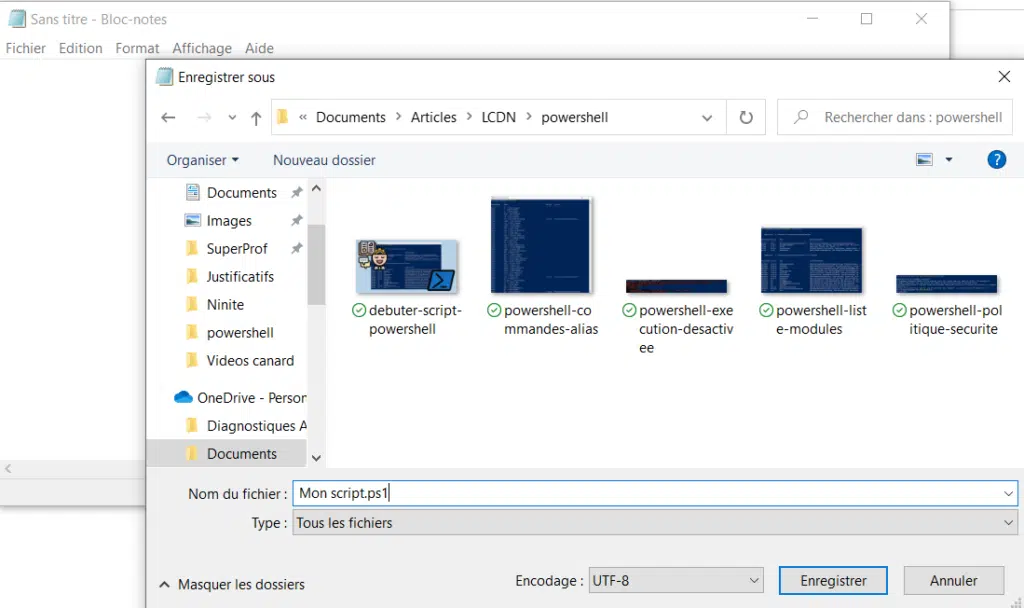
Task: Expand the address bar history dropdown
Action: tap(707, 118)
